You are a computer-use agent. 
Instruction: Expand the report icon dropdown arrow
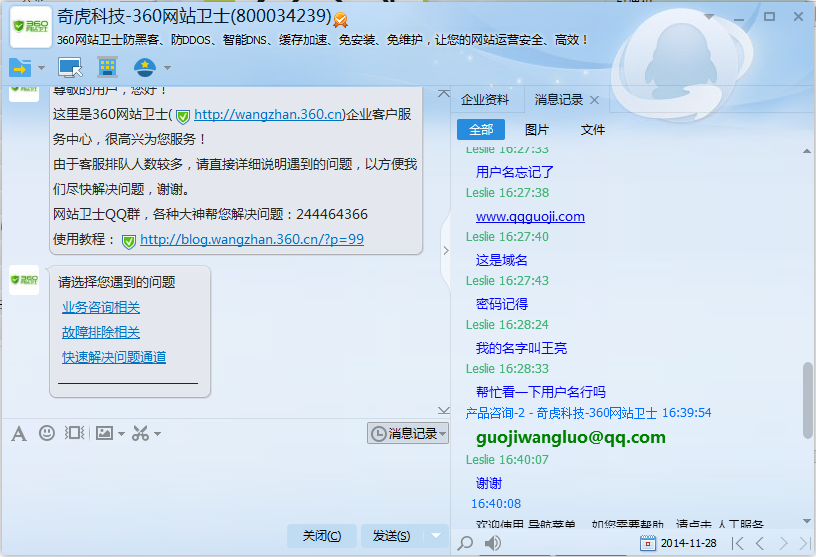pyautogui.click(x=167, y=68)
